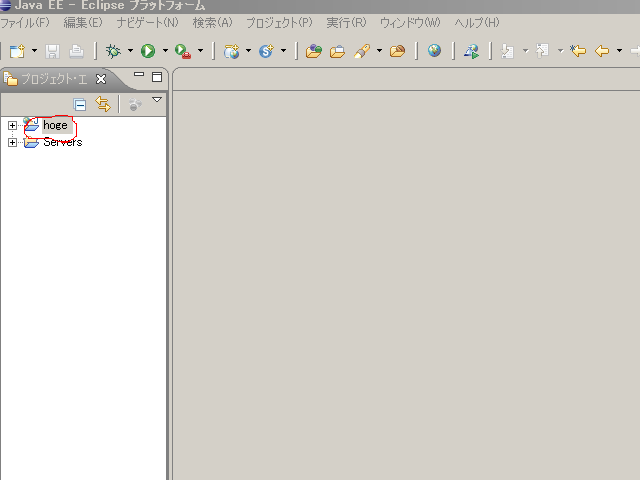Click the Save disk icon

click(53, 51)
